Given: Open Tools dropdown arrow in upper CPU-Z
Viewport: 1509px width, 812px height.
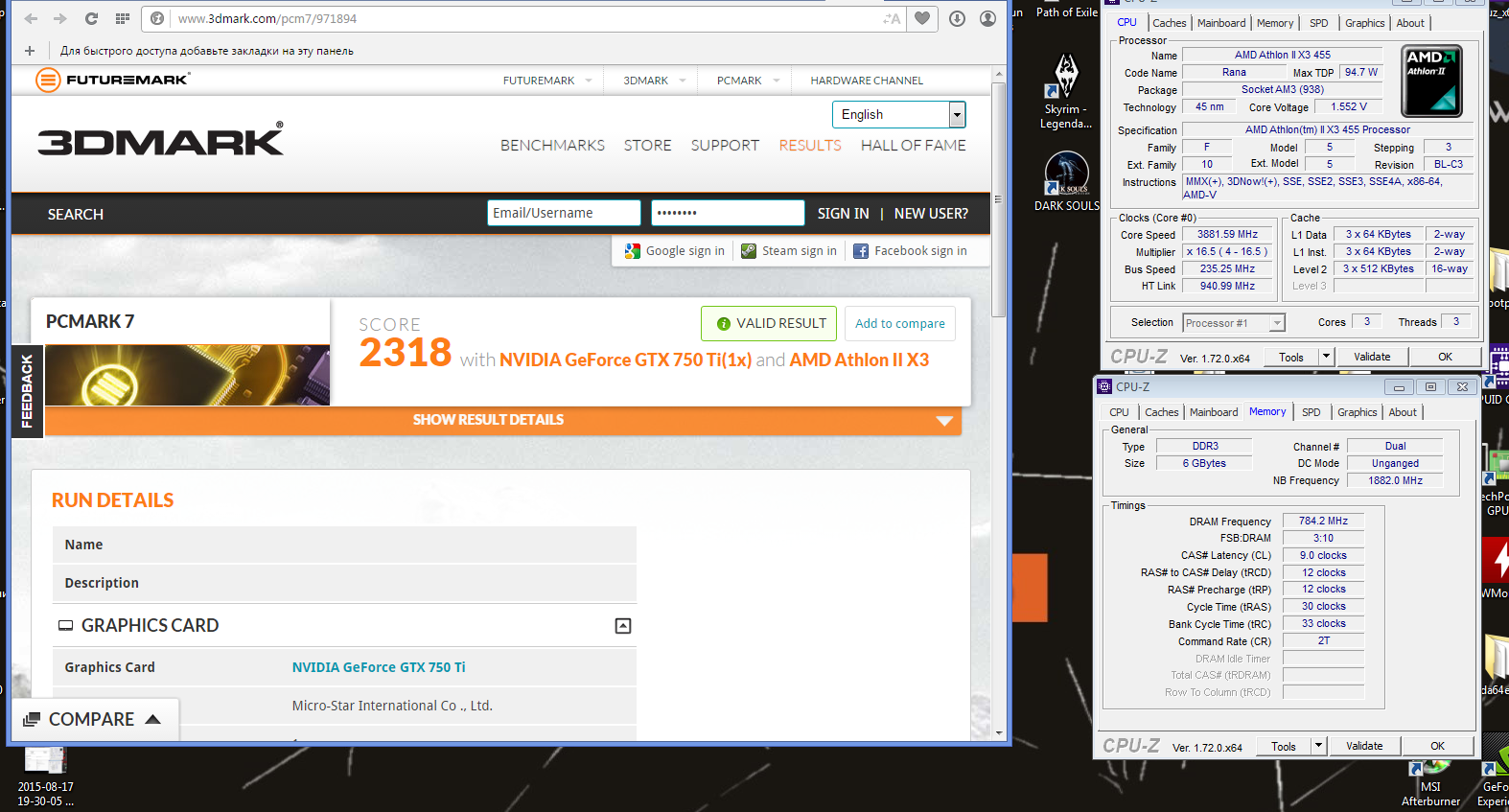Looking at the screenshot, I should click(1326, 357).
